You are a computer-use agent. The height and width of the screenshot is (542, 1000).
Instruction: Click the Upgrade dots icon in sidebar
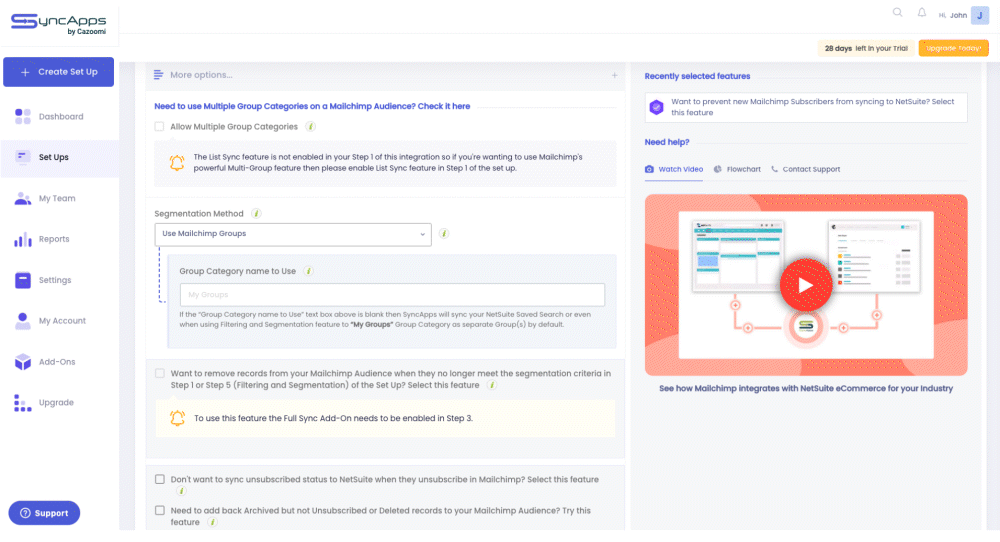pos(23,403)
